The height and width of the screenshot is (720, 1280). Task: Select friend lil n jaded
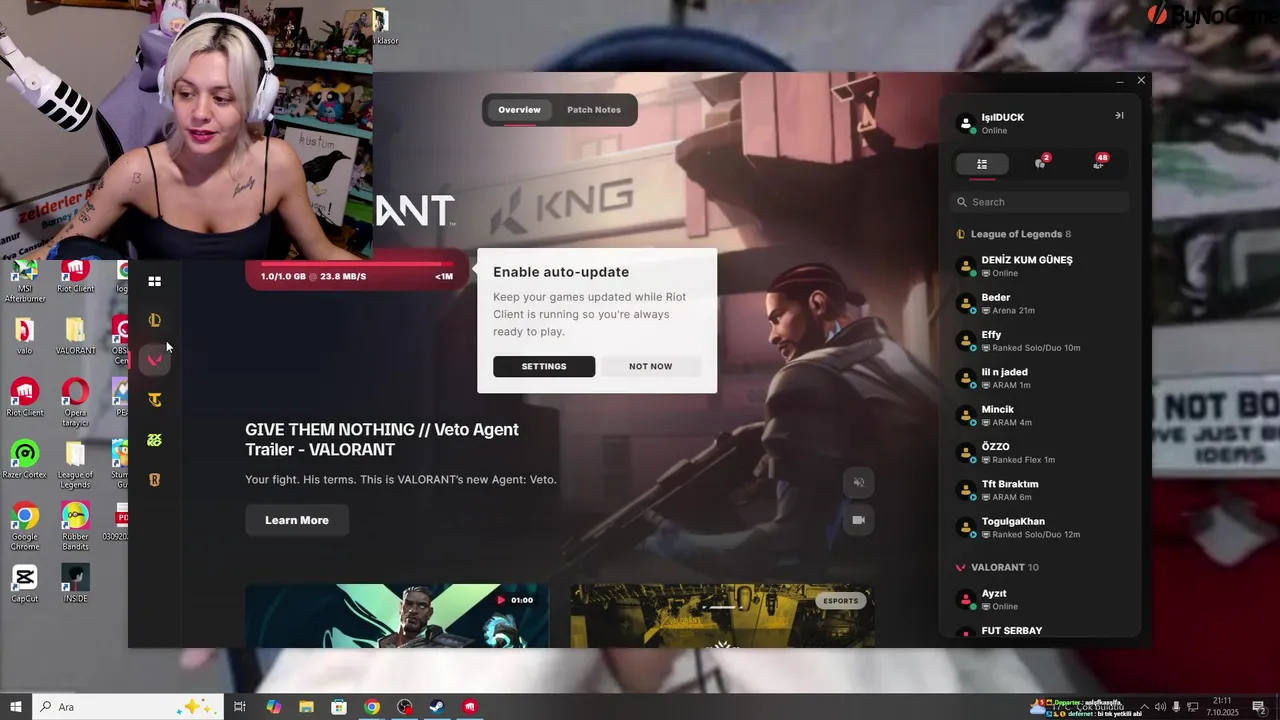1040,378
